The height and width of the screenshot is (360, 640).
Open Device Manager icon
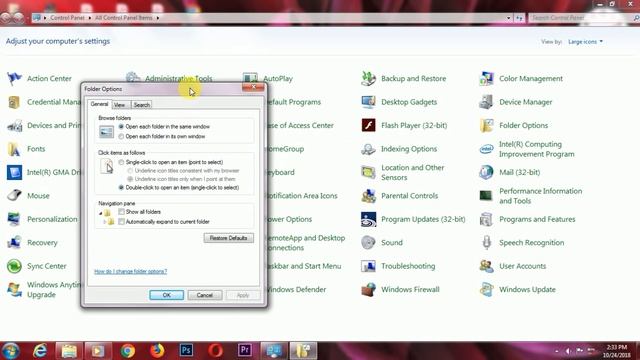[x=486, y=102]
